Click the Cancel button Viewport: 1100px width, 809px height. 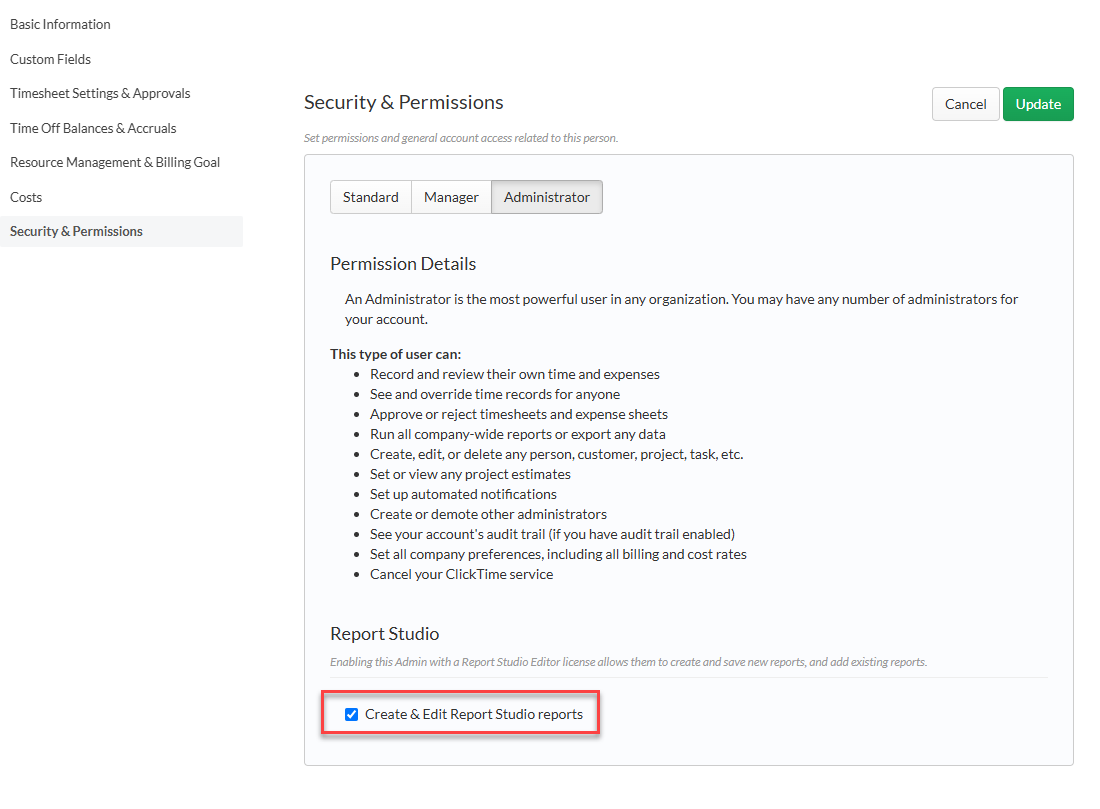tap(965, 104)
